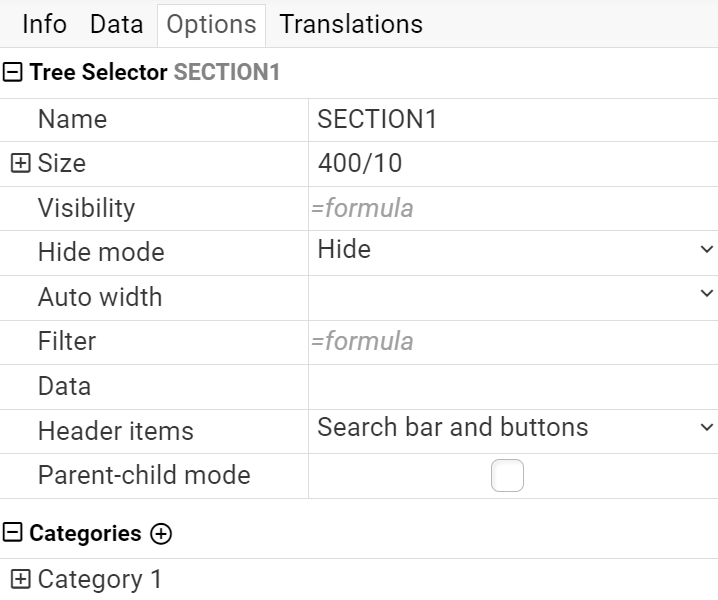Screen dimensions: 718x600
Task: Click the Filter formula field
Action: (x=513, y=342)
